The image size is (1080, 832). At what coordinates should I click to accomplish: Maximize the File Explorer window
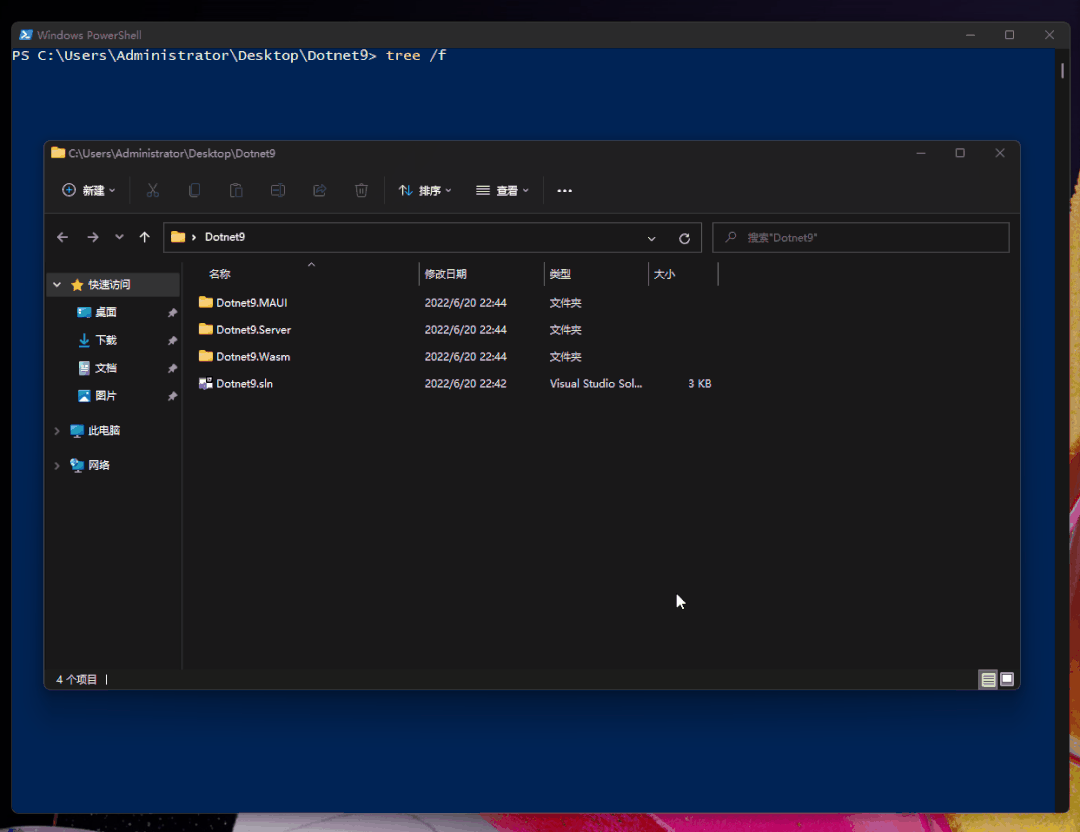[x=959, y=153]
